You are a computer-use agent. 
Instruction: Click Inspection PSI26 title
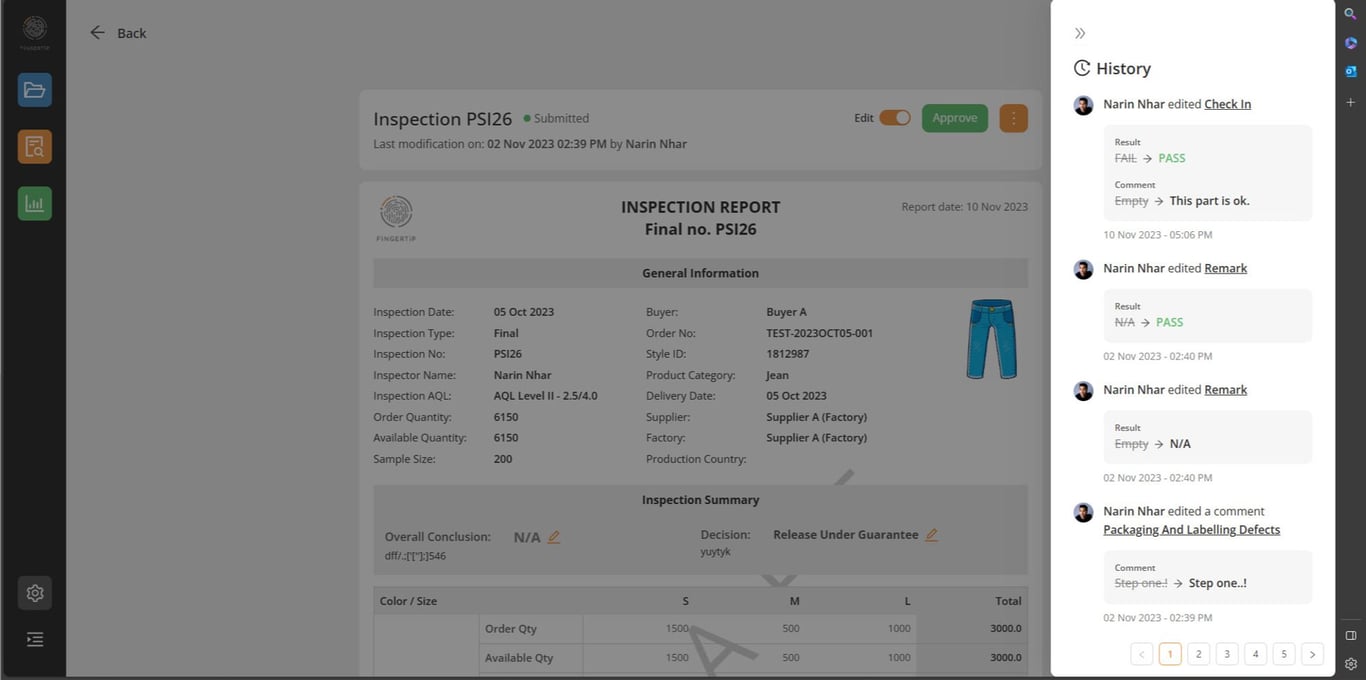click(442, 119)
